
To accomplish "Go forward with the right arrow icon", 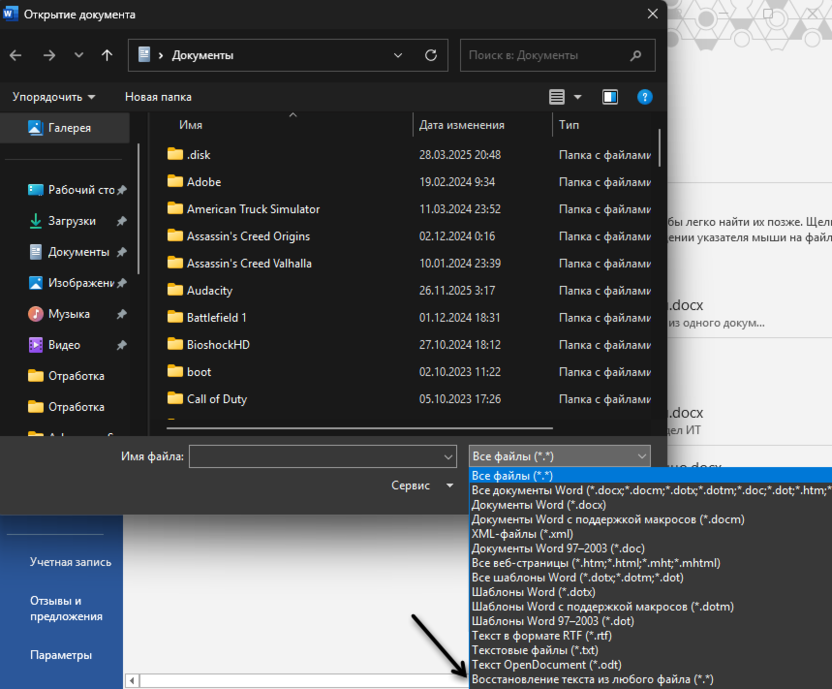I will (49, 55).
